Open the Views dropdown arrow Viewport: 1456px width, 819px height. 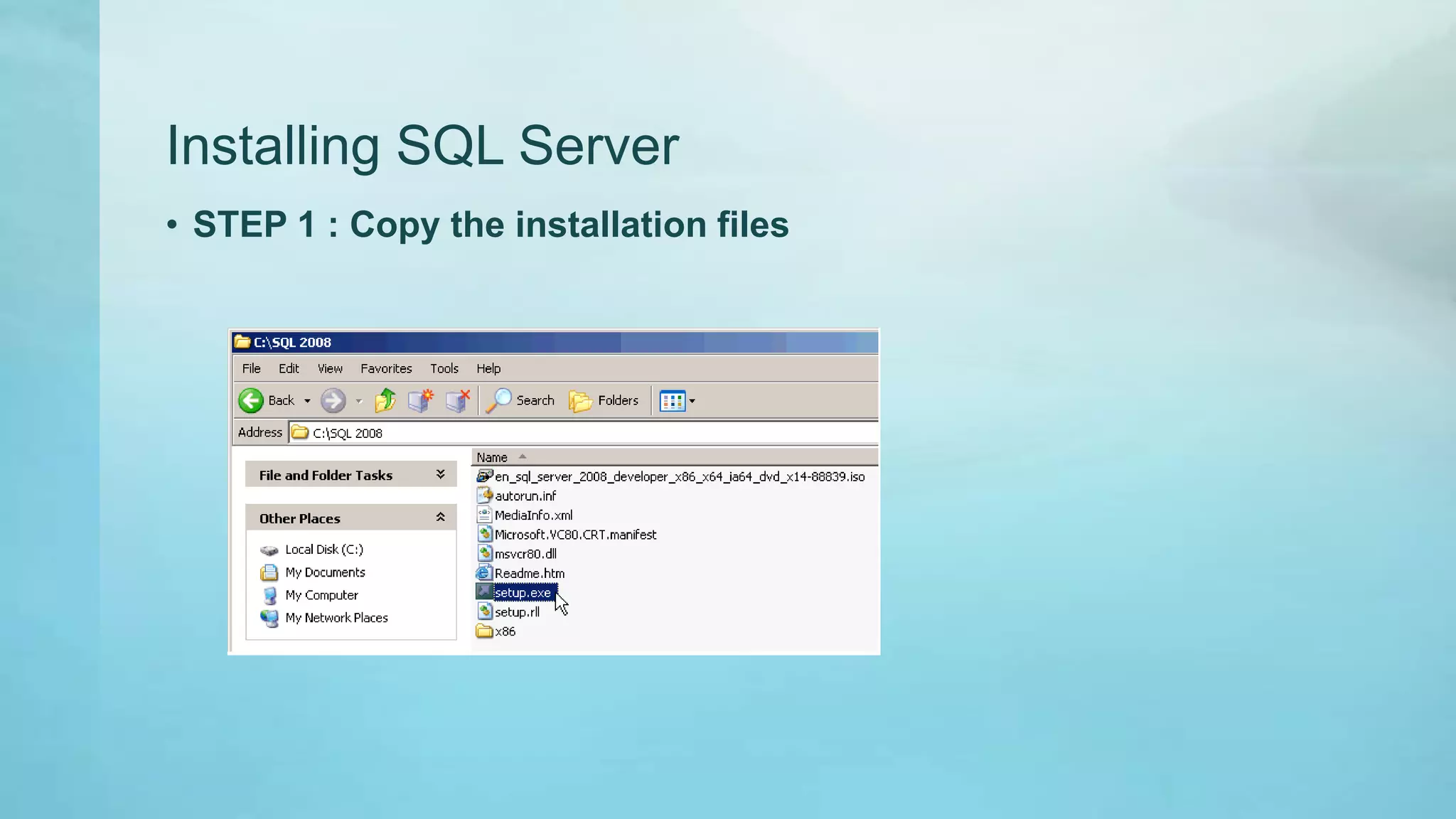692,401
